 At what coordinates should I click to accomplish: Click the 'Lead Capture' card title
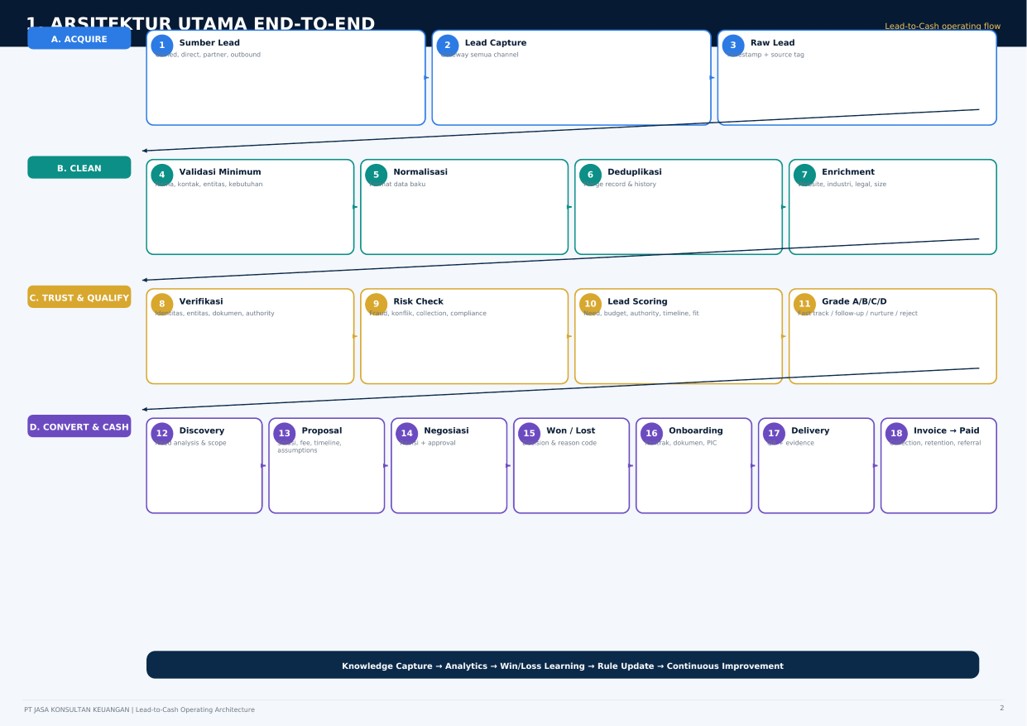click(x=495, y=43)
